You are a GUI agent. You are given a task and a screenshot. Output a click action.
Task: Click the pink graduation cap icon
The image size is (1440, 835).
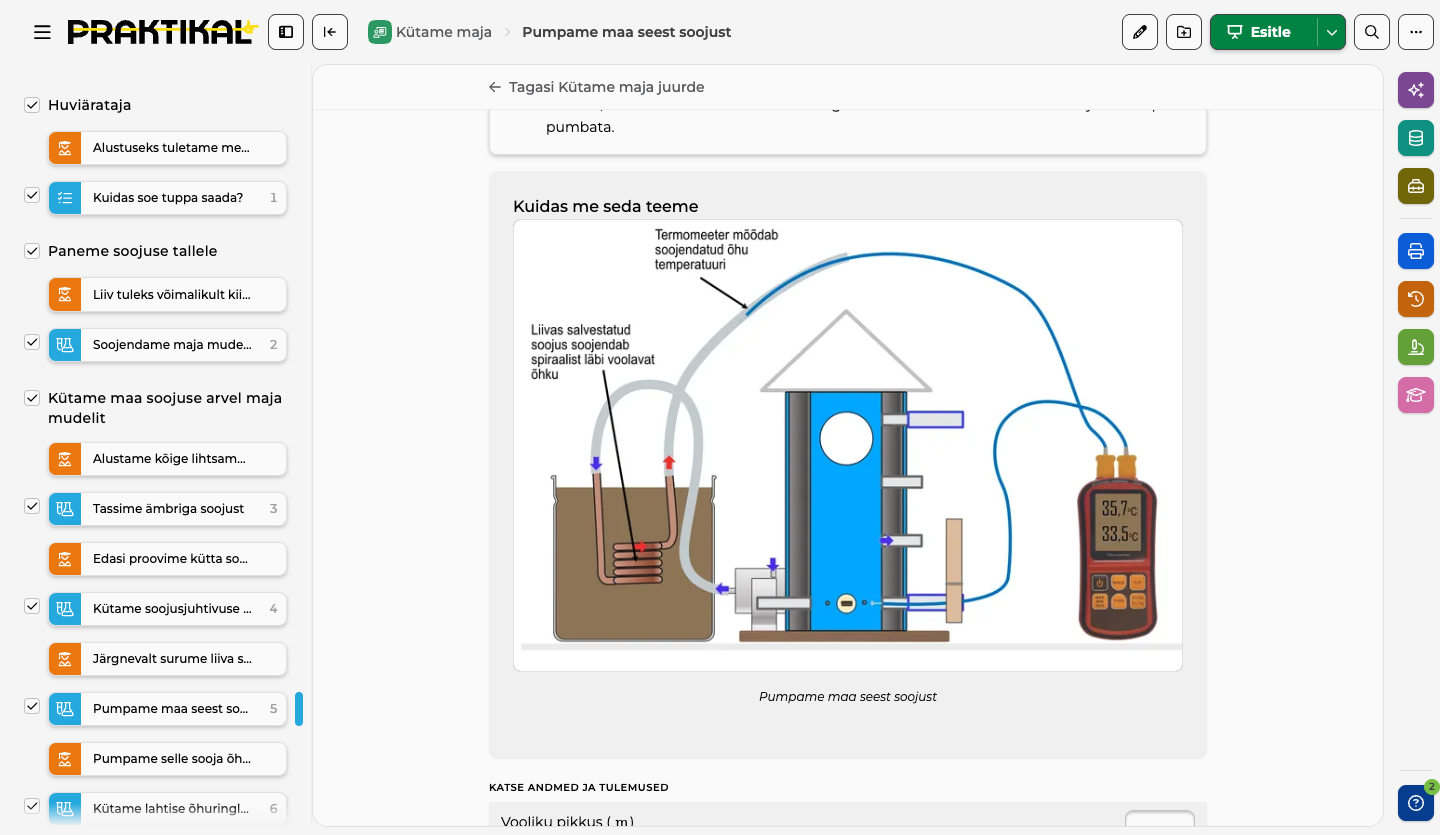(x=1416, y=395)
